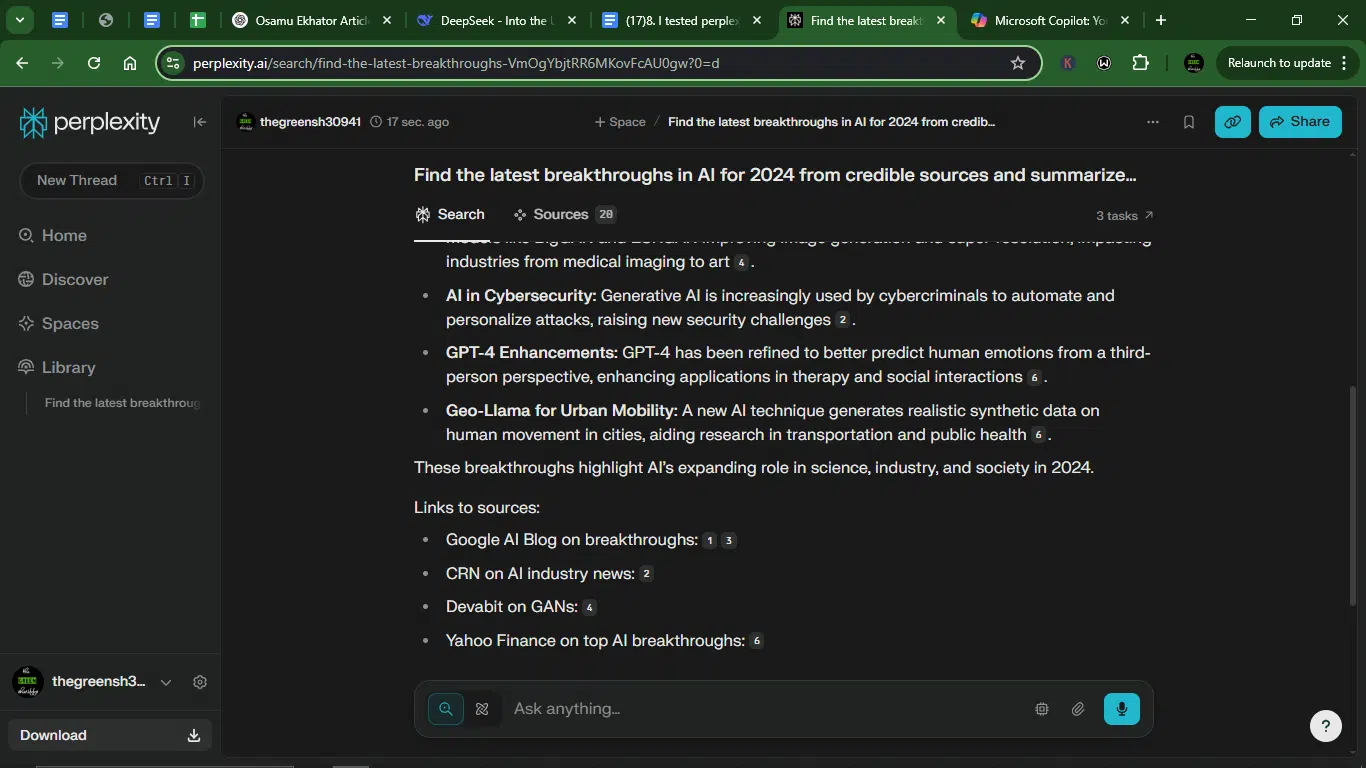
Task: Switch to the Microsoft Copilot tab
Action: click(x=1051, y=20)
